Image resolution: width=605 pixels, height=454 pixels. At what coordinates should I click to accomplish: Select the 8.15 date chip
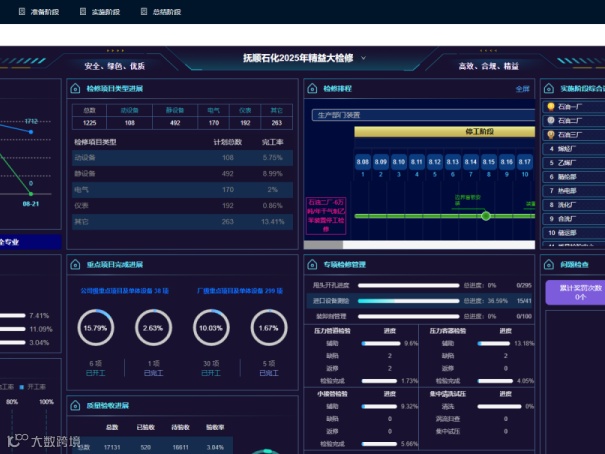coord(489,162)
